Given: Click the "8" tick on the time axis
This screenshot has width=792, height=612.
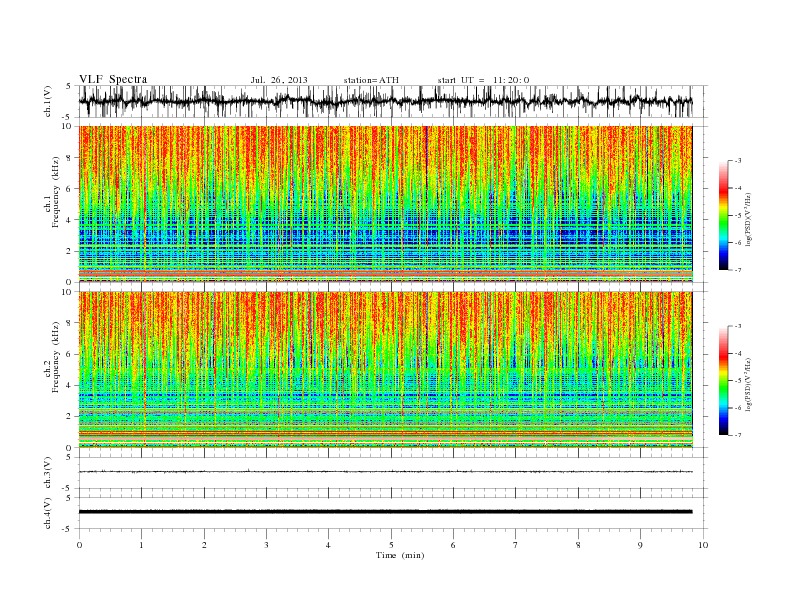Looking at the screenshot, I should (x=578, y=545).
